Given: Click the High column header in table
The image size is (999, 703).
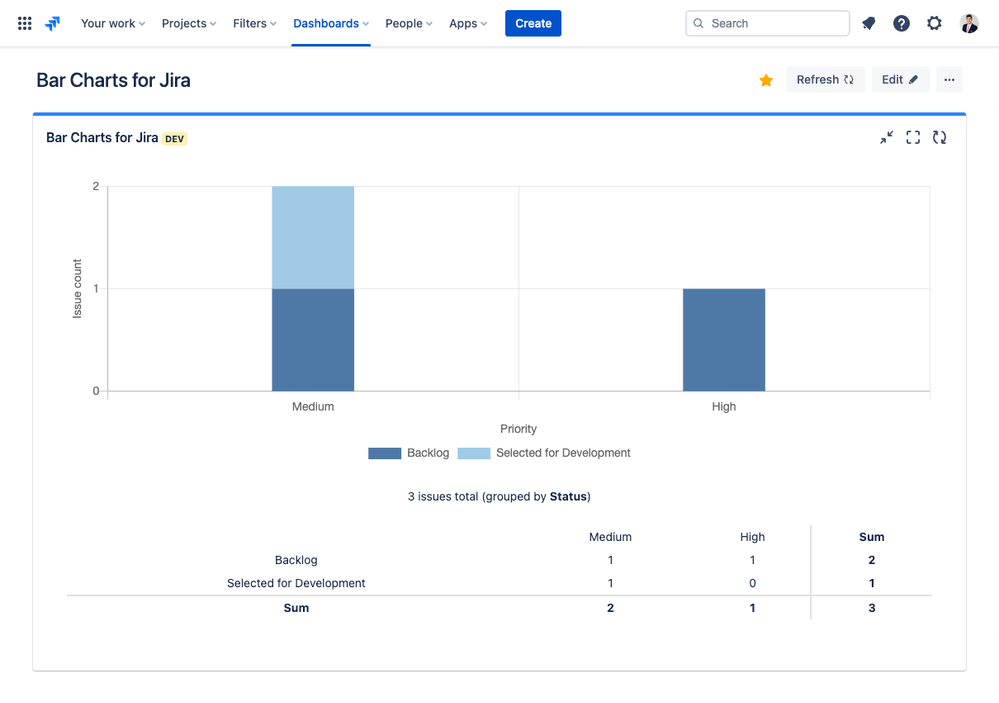Looking at the screenshot, I should click(752, 537).
